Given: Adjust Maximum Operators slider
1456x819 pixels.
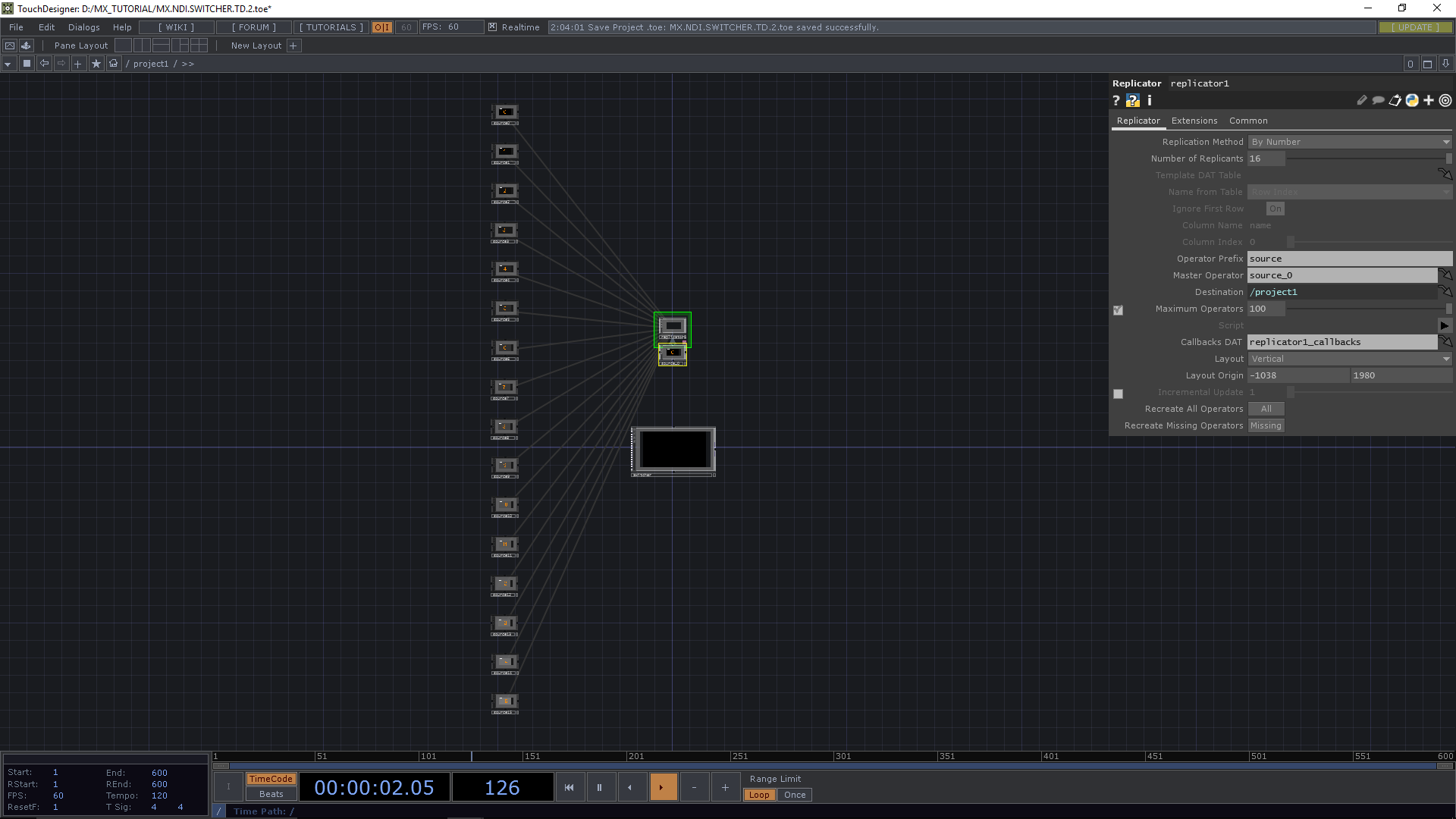Looking at the screenshot, I should pos(1370,309).
